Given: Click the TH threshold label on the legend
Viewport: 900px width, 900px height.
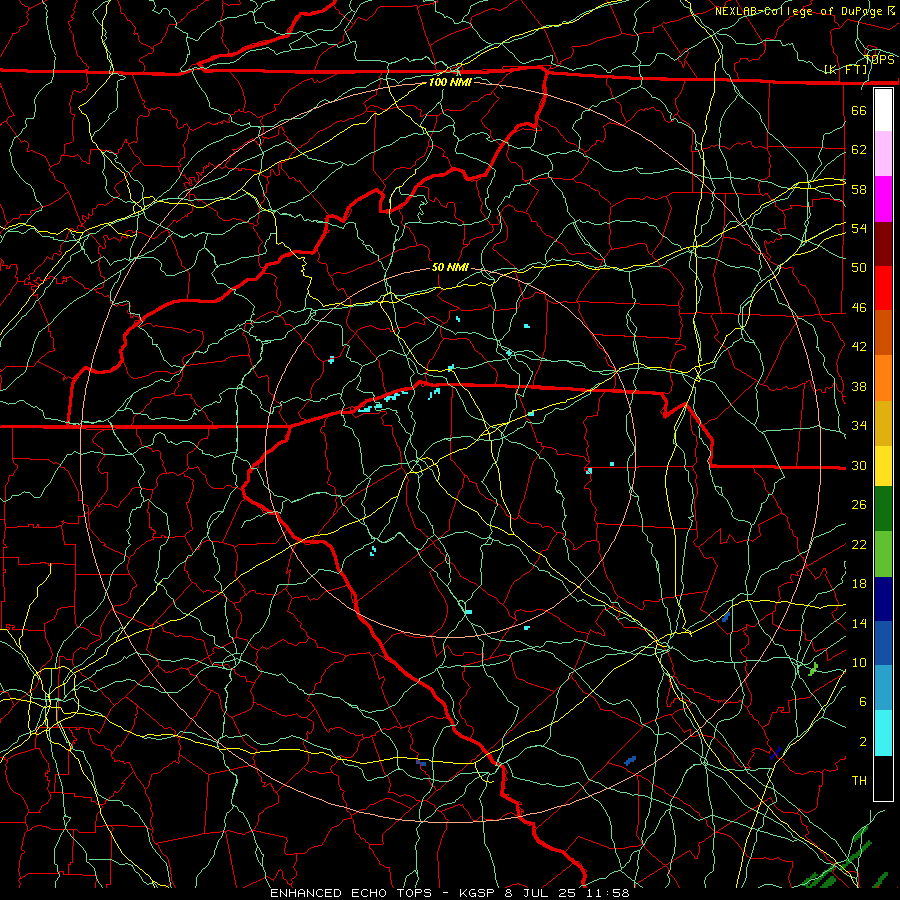Looking at the screenshot, I should point(859,781).
